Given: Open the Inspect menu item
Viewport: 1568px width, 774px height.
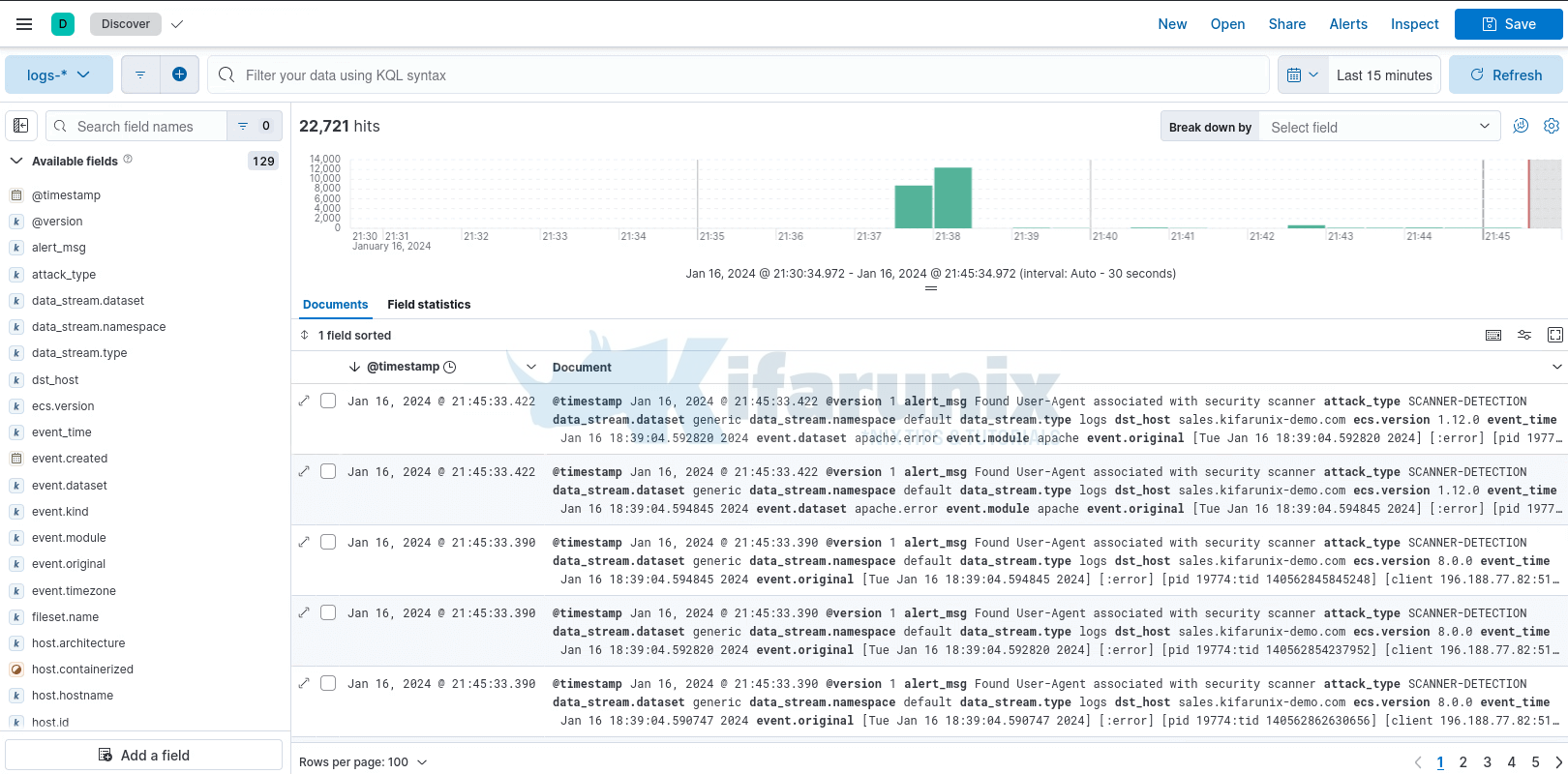Looking at the screenshot, I should (1414, 24).
